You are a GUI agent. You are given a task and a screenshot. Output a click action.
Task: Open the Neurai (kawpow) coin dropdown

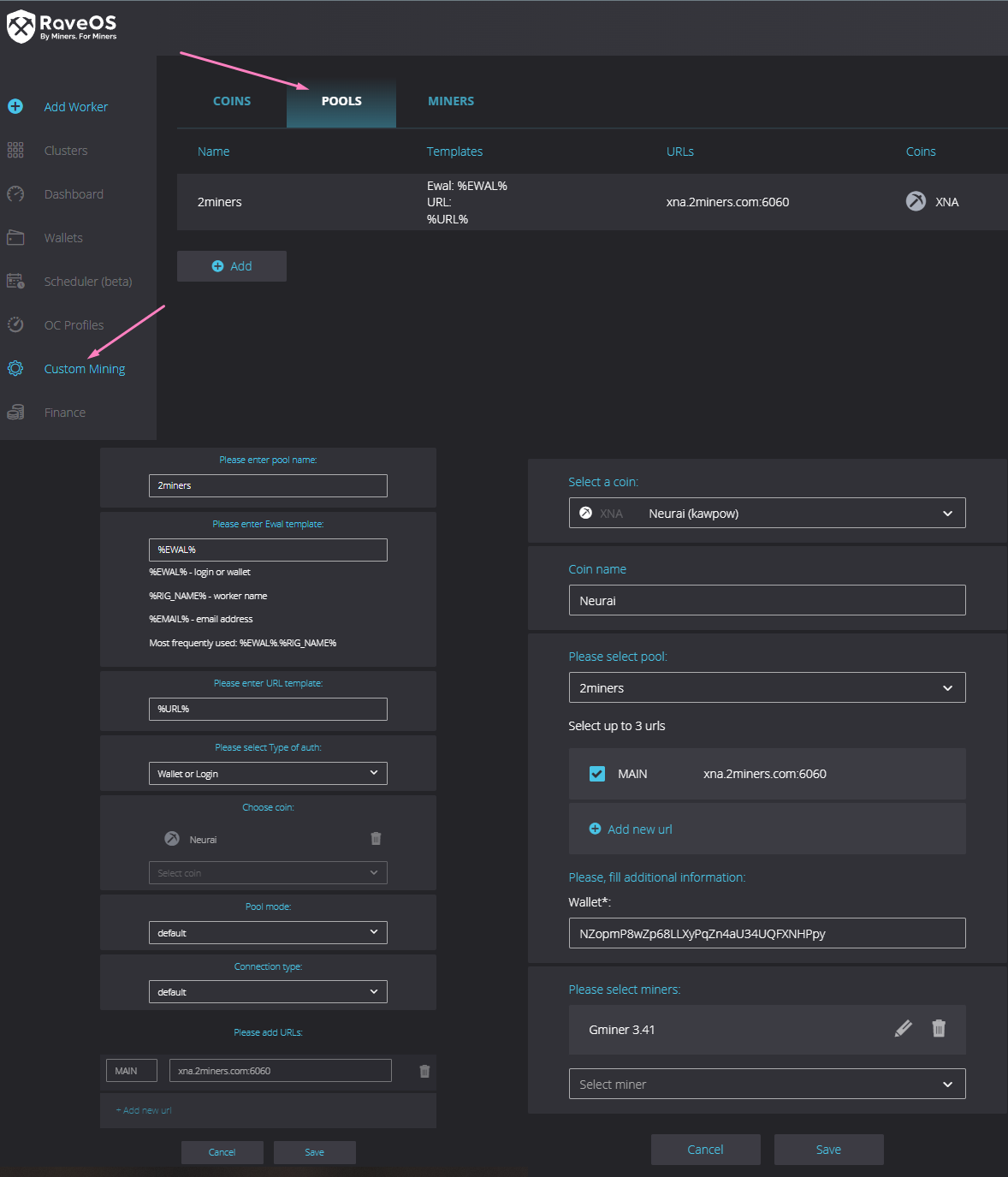(767, 513)
